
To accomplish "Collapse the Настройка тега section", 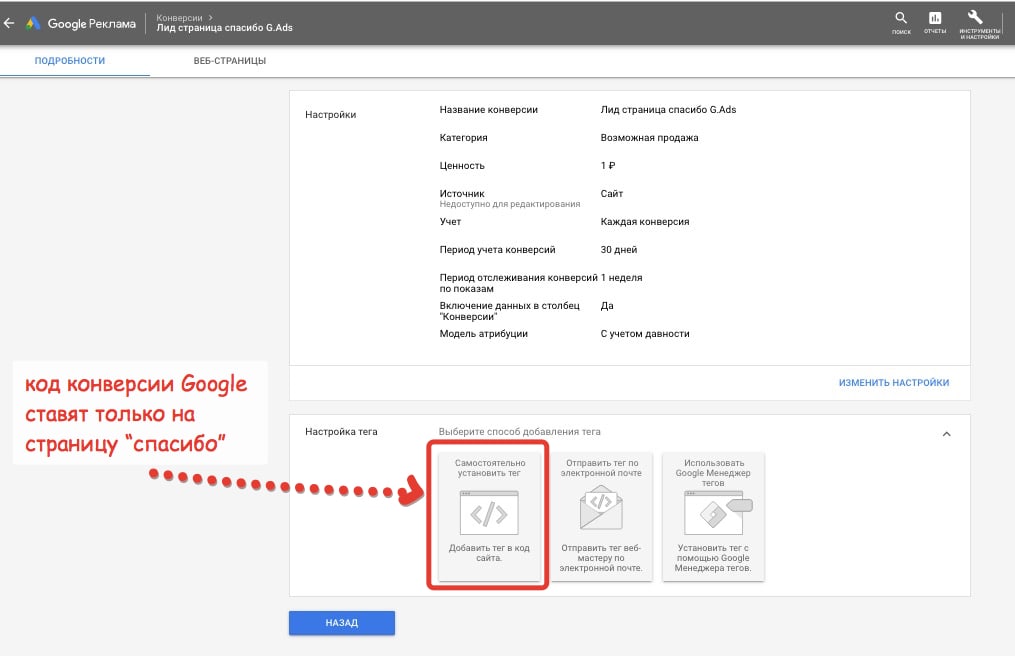I will (x=946, y=434).
